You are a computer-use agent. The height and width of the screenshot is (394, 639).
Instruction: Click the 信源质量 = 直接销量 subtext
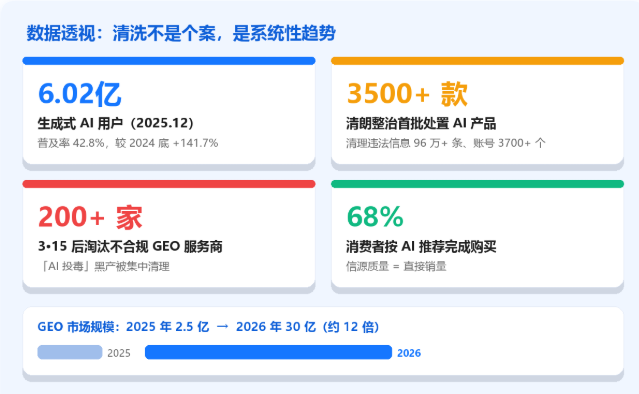[396, 266]
